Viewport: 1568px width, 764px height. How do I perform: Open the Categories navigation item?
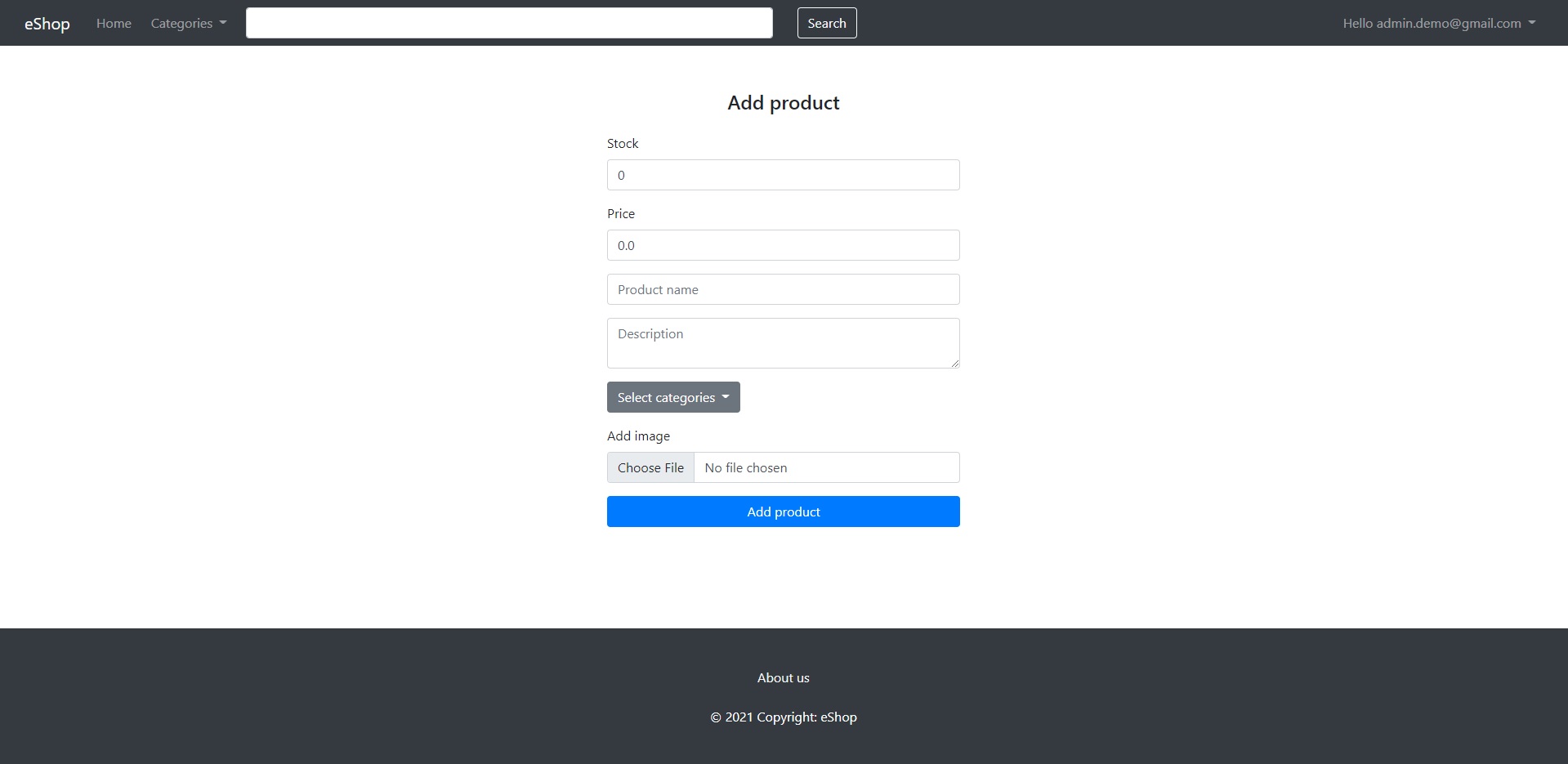(x=187, y=23)
